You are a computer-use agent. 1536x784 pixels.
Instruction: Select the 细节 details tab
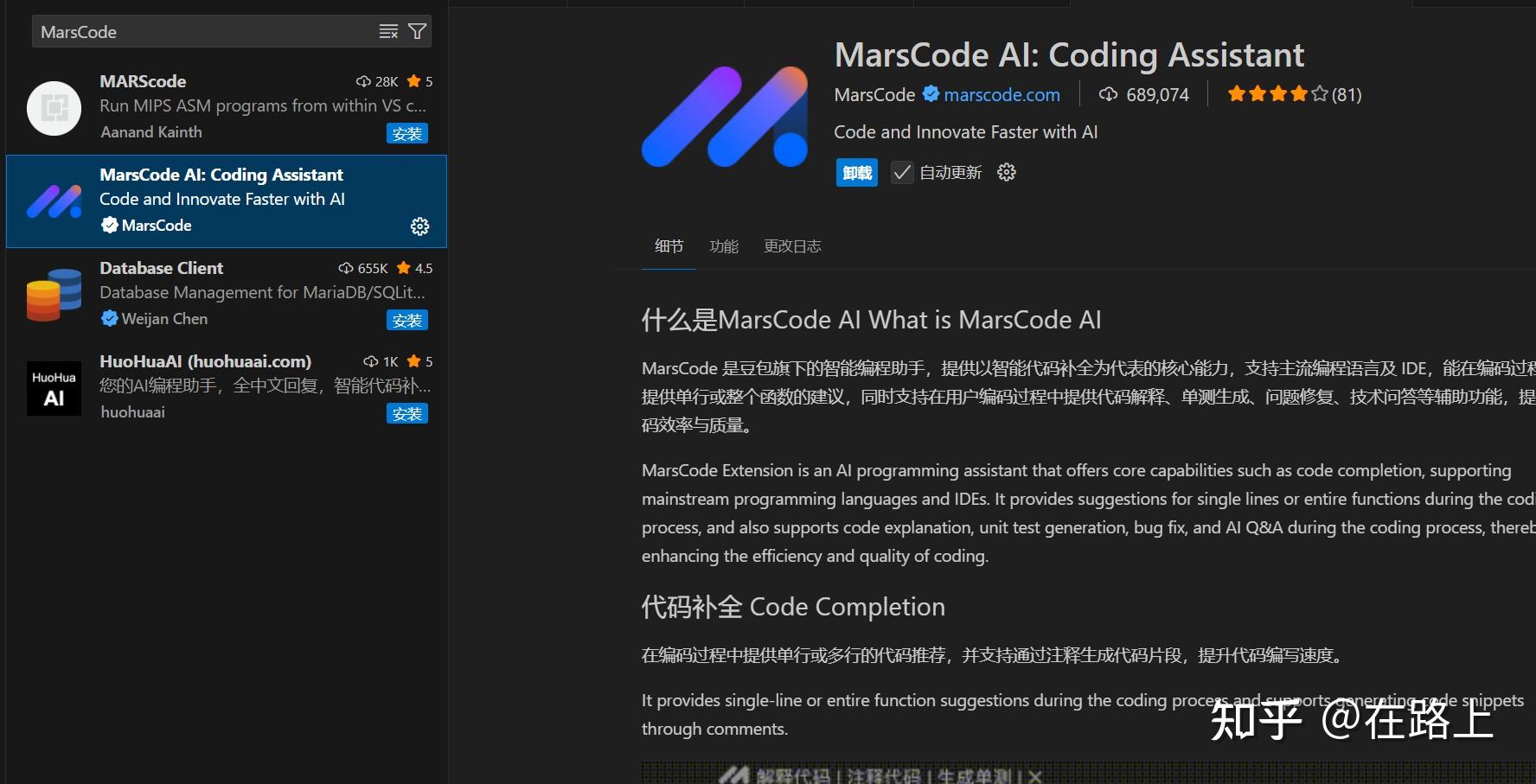pyautogui.click(x=668, y=246)
